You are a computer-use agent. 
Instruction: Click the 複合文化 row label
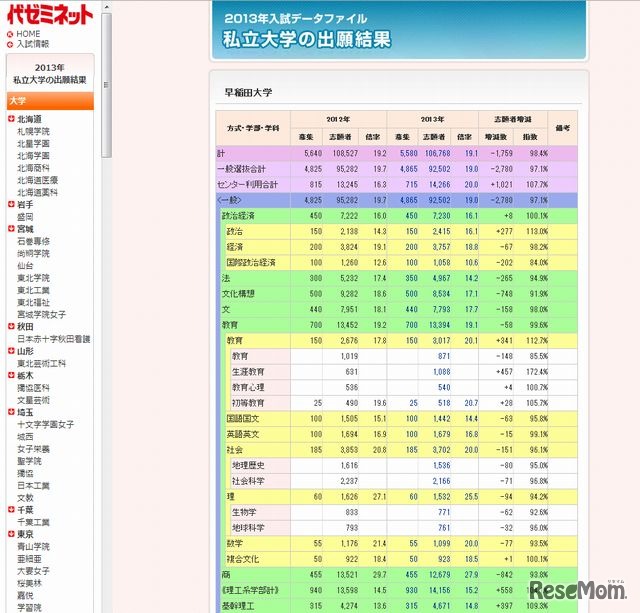[x=243, y=559]
